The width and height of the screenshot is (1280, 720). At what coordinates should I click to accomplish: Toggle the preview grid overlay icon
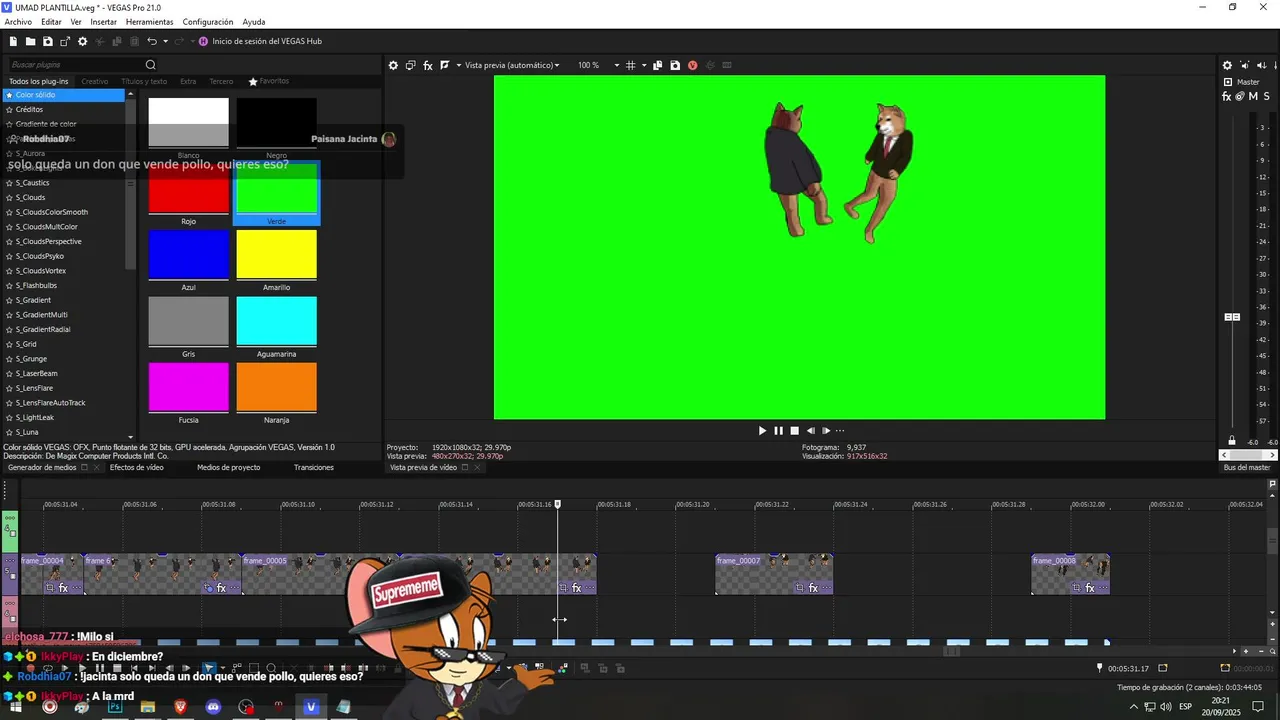pyautogui.click(x=630, y=65)
